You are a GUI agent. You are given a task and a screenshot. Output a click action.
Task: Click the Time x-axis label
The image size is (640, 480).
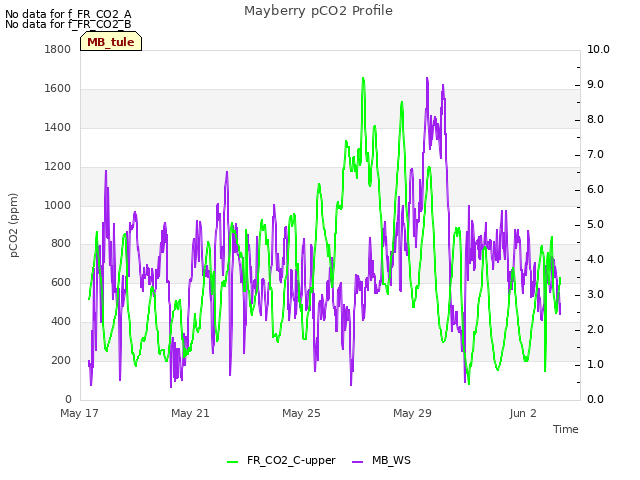(566, 429)
